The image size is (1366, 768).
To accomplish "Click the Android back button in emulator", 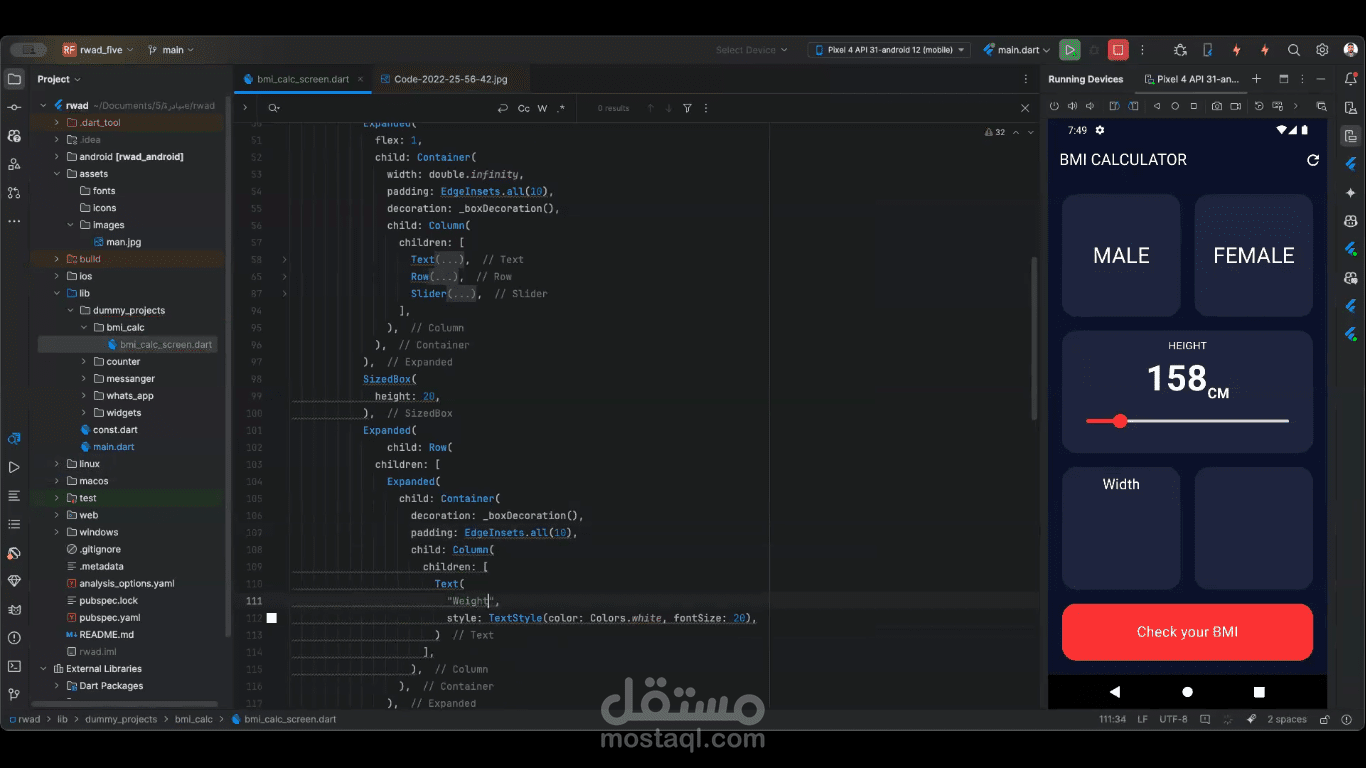I will coord(1115,692).
